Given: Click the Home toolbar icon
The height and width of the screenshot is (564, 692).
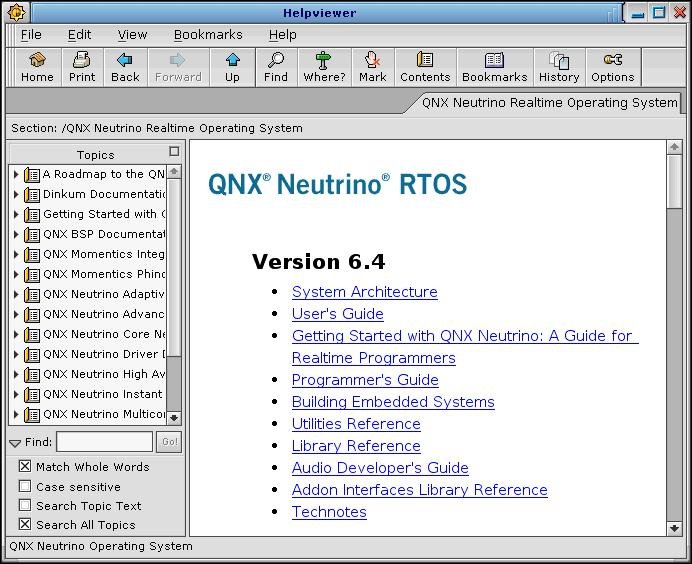Looking at the screenshot, I should [x=37, y=67].
